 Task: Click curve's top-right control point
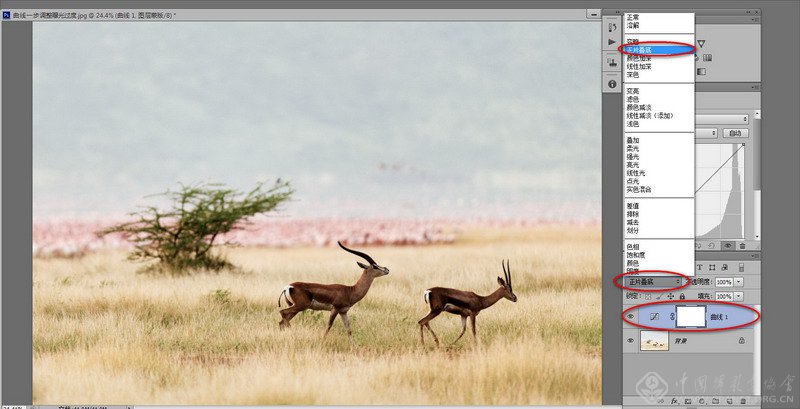pos(743,145)
